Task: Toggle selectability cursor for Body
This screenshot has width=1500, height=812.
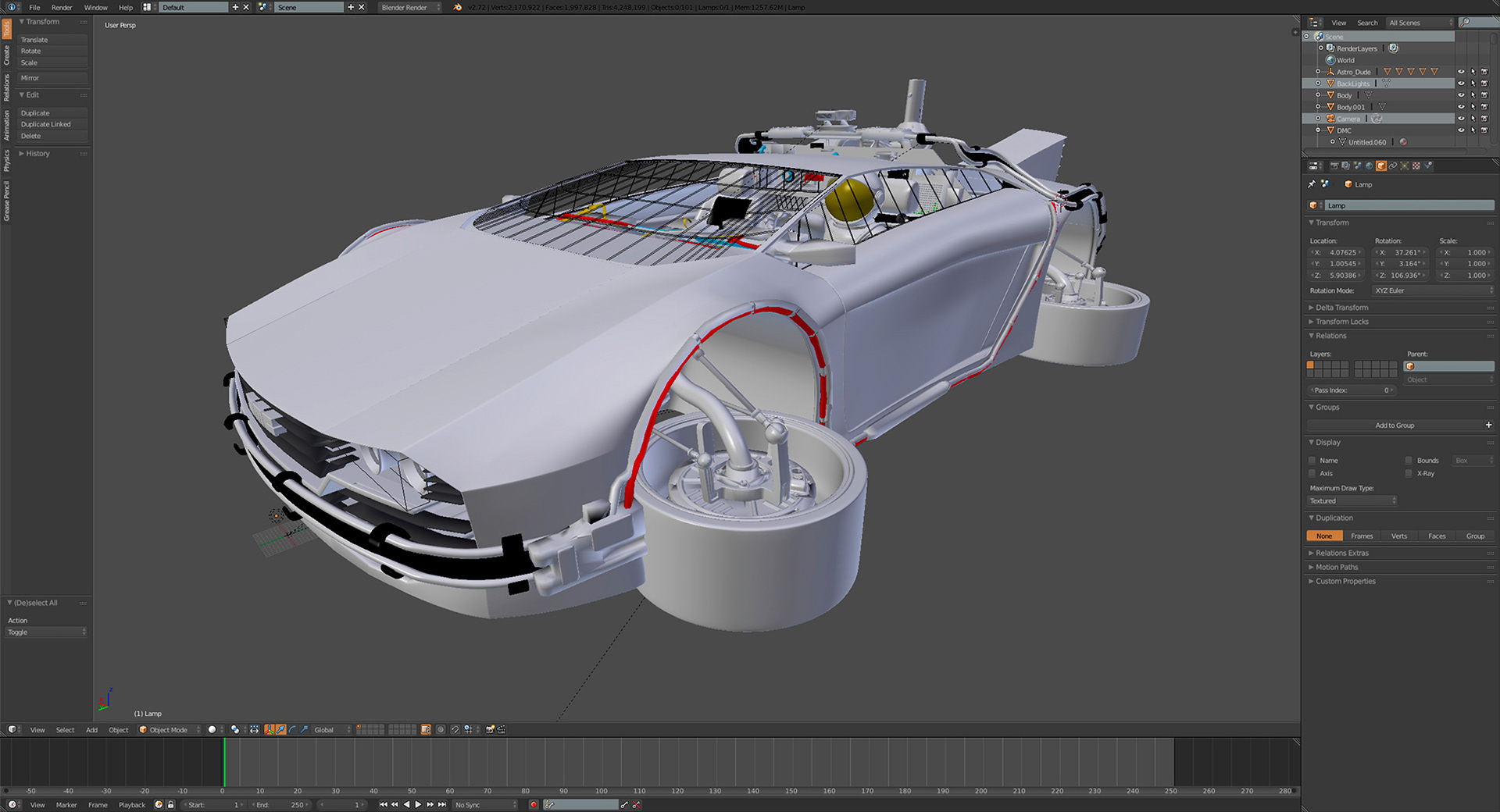Action: click(x=1473, y=95)
